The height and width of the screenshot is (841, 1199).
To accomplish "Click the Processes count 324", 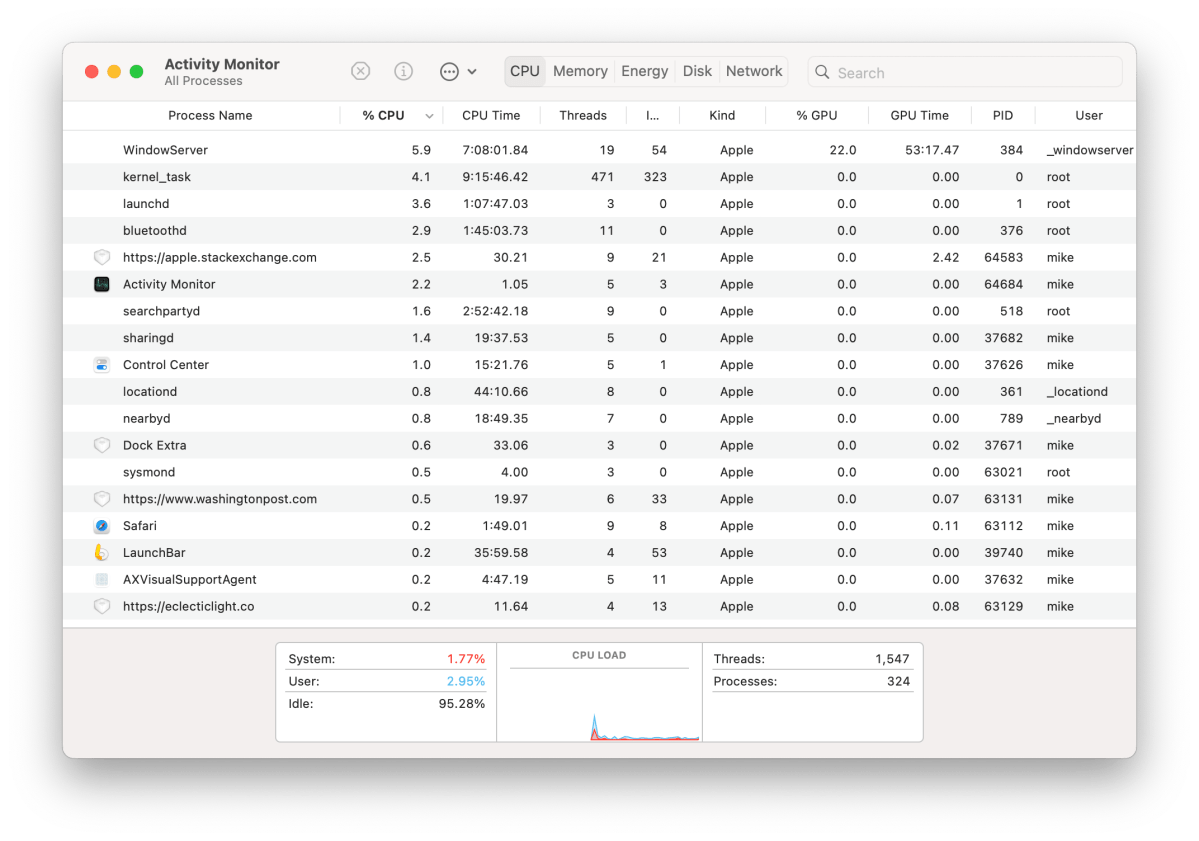I will (898, 681).
